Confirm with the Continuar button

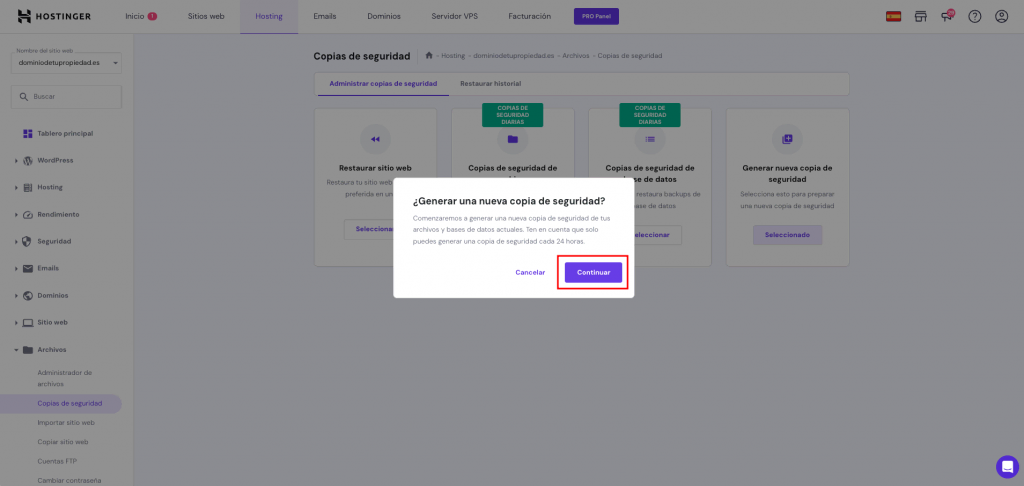[593, 272]
